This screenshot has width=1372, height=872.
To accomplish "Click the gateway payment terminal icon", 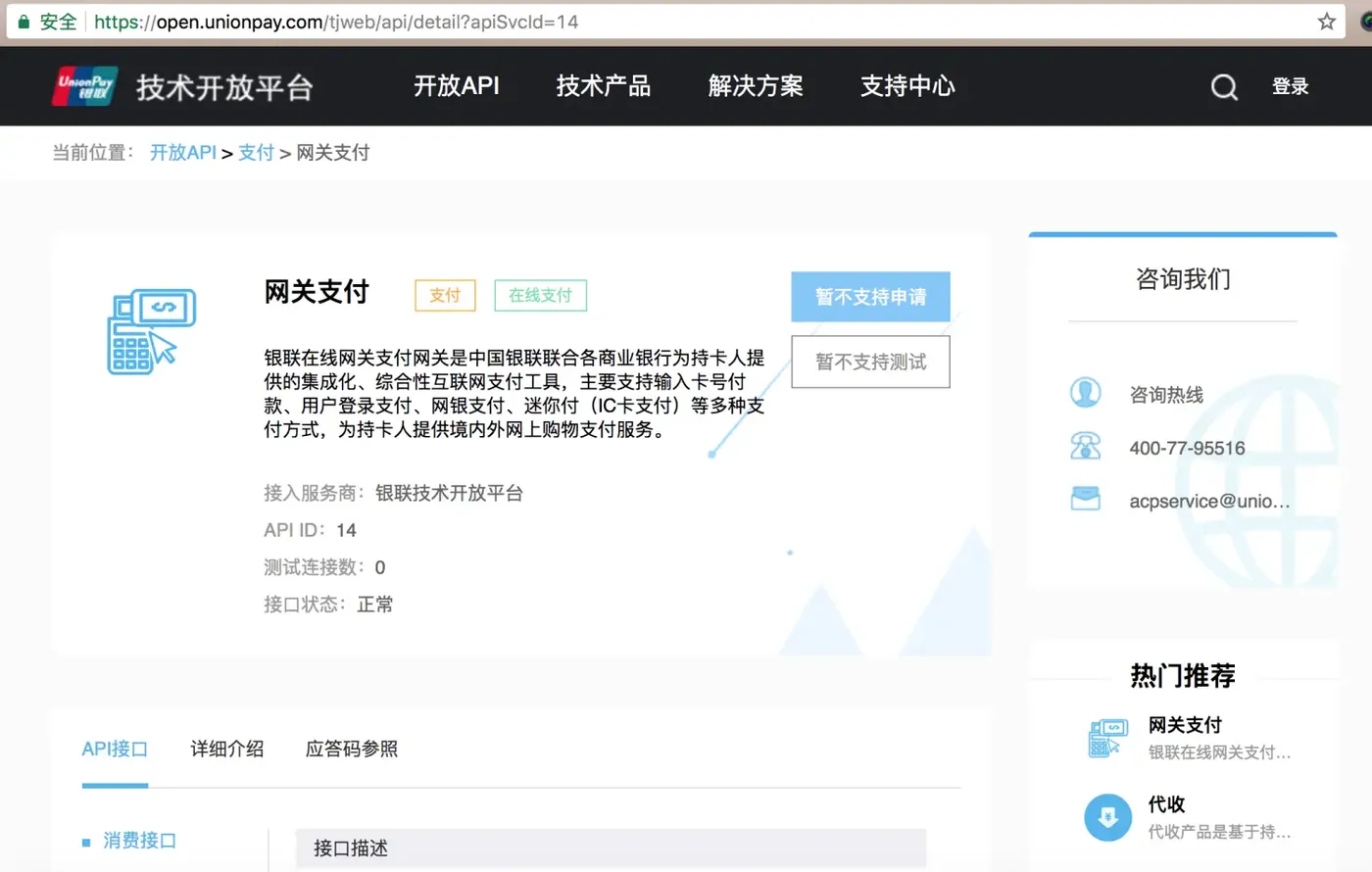I will point(152,331).
